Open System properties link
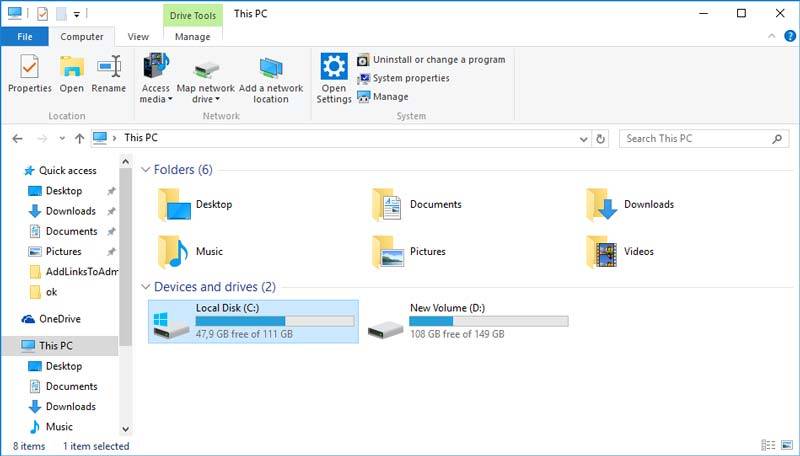 tap(404, 78)
